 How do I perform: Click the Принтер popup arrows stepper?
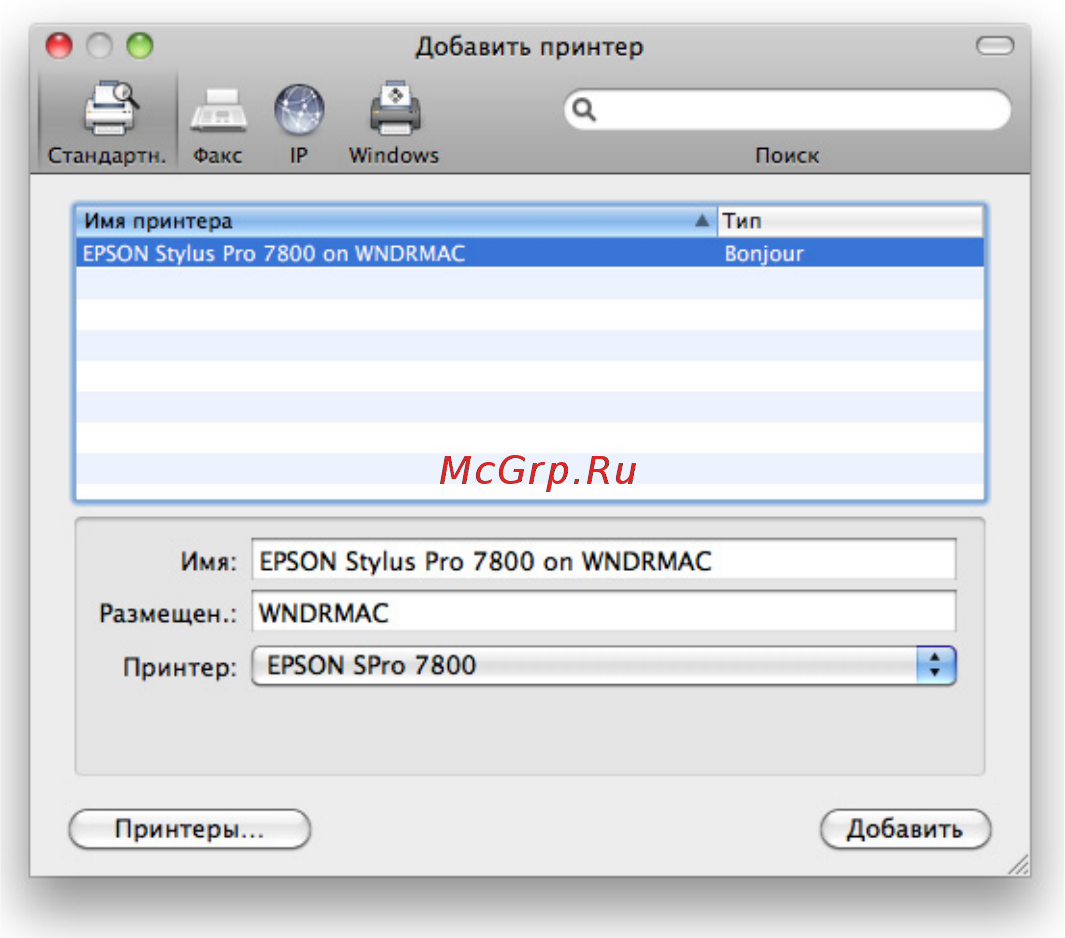(935, 665)
